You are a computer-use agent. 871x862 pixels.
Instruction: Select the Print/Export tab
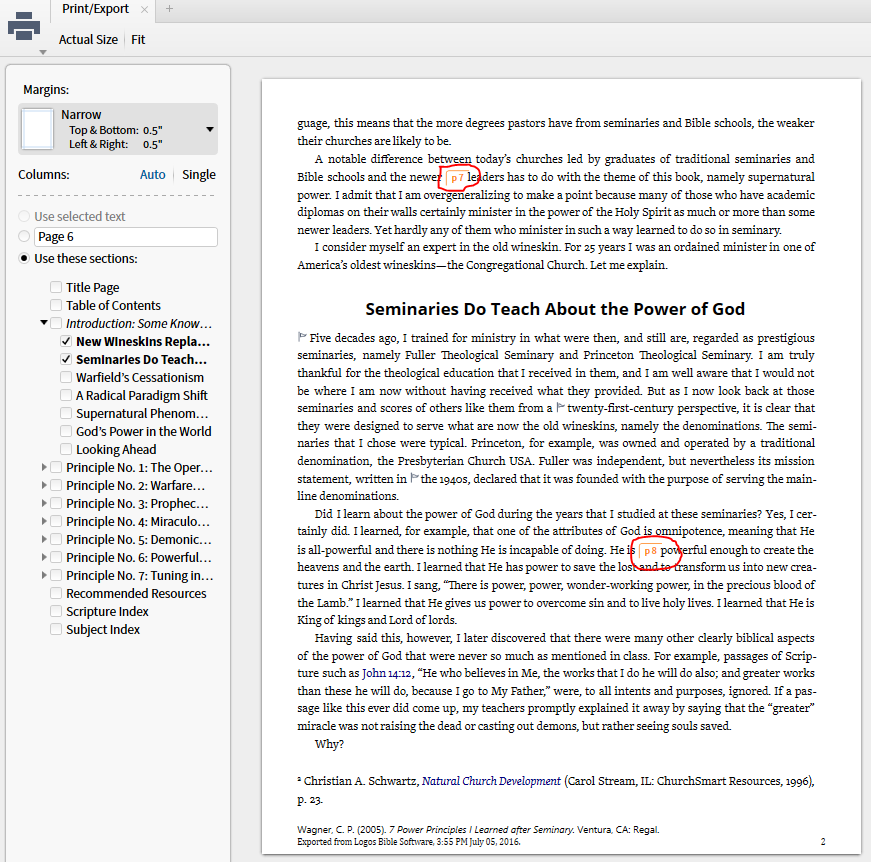pos(95,9)
